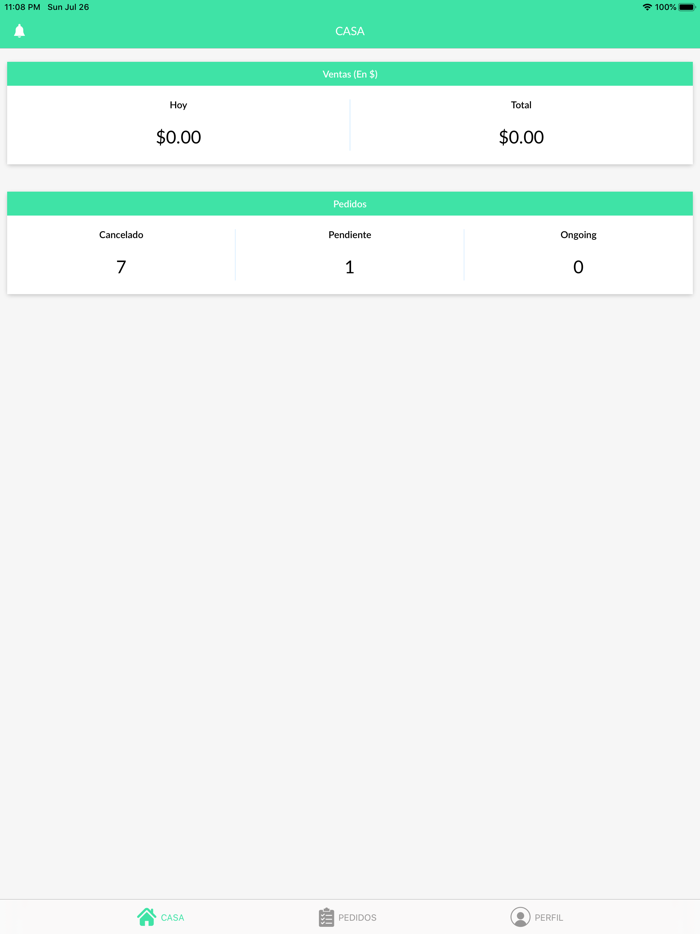The height and width of the screenshot is (934, 700).
Task: View the Pendiente orders label
Action: [x=350, y=235]
